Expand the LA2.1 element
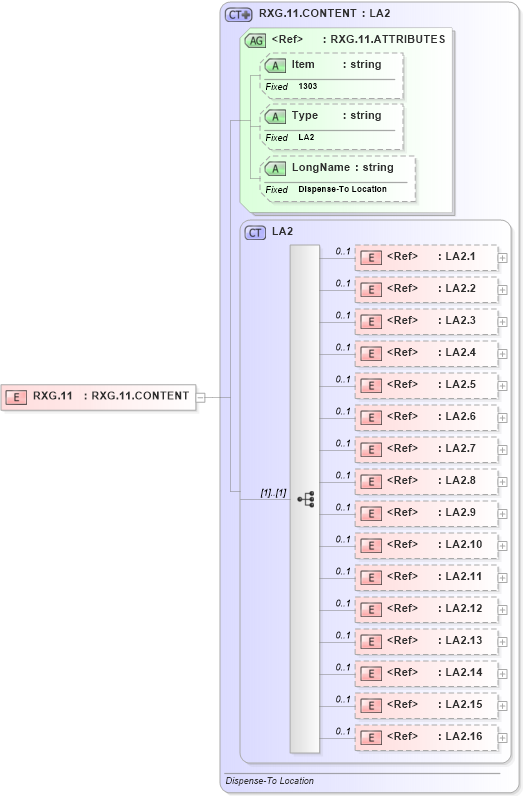Image resolution: width=523 pixels, height=796 pixels. click(x=503, y=258)
